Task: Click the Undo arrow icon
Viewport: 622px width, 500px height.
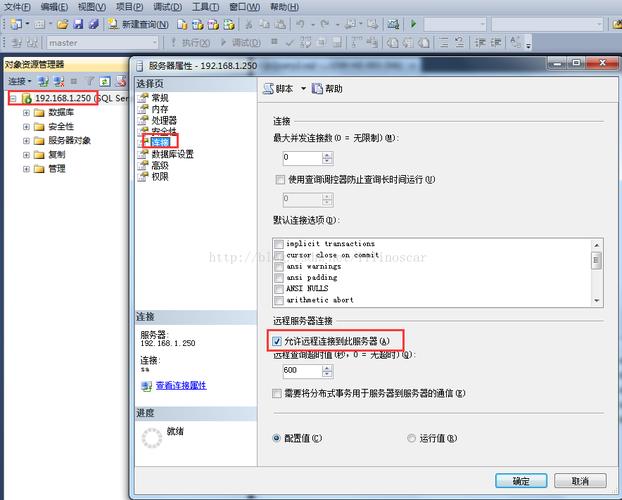Action: [300, 24]
